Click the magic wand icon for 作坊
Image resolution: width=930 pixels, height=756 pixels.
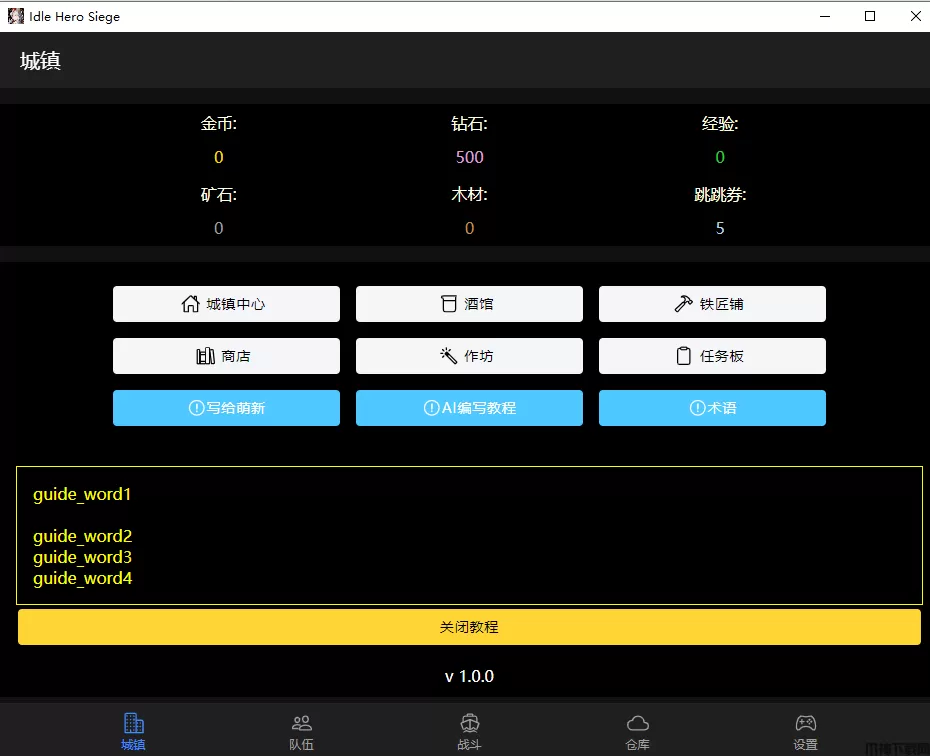coord(448,356)
